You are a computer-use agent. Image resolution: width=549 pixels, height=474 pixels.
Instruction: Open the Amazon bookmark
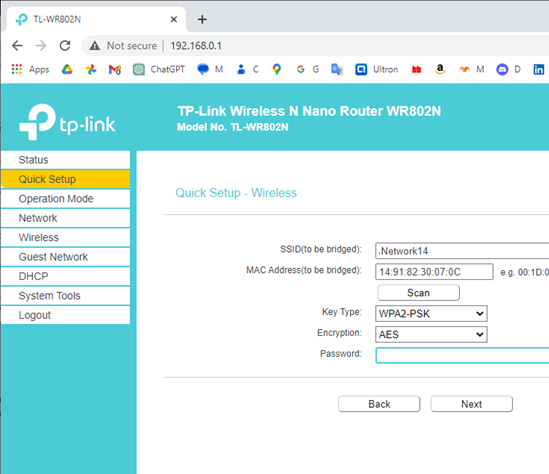click(x=440, y=69)
